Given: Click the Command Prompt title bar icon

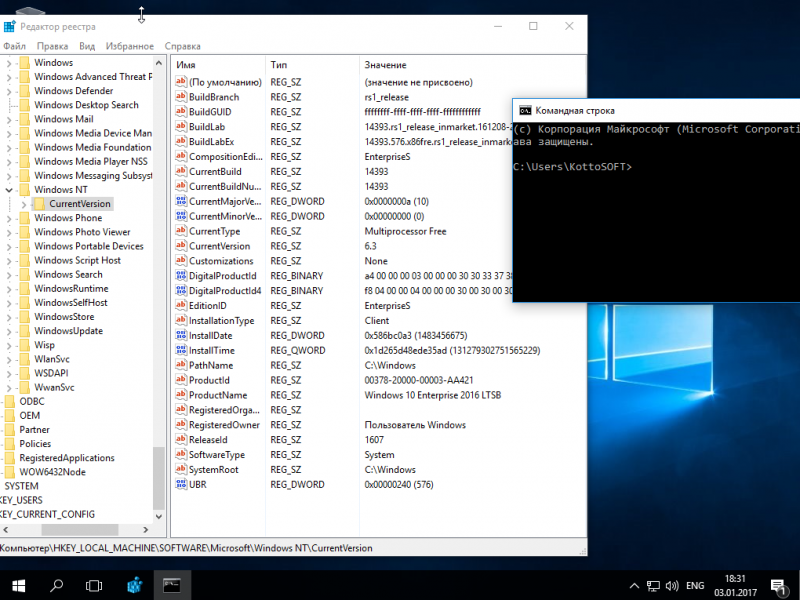Looking at the screenshot, I should click(x=525, y=110).
